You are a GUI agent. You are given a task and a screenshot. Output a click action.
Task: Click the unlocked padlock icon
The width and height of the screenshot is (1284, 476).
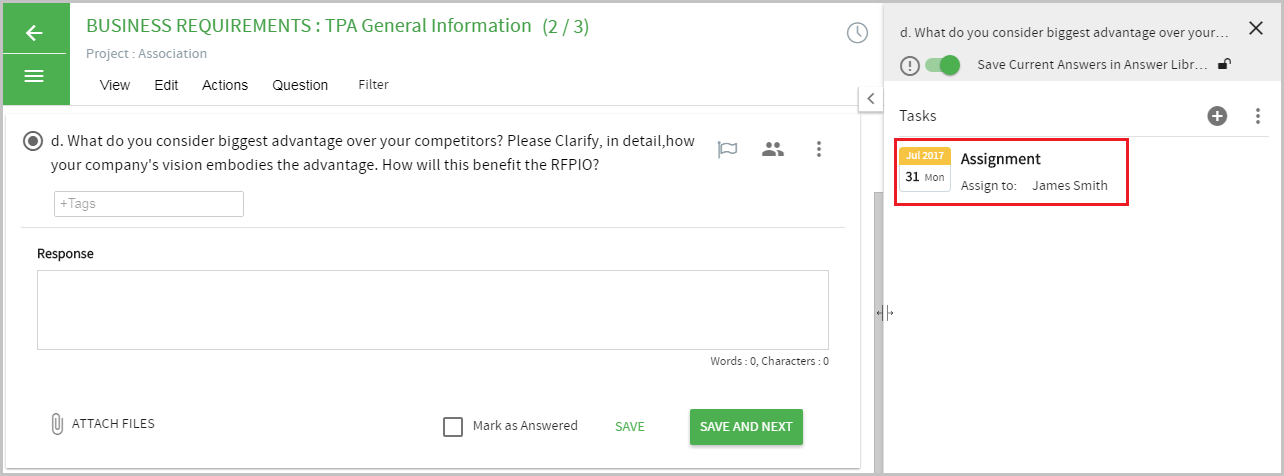click(1224, 65)
